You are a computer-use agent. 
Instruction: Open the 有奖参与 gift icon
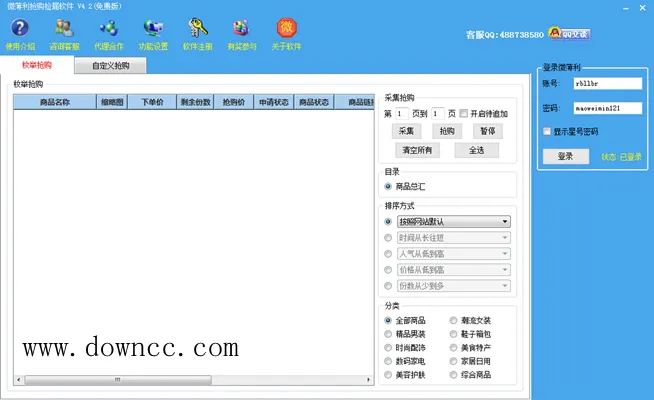[241, 28]
